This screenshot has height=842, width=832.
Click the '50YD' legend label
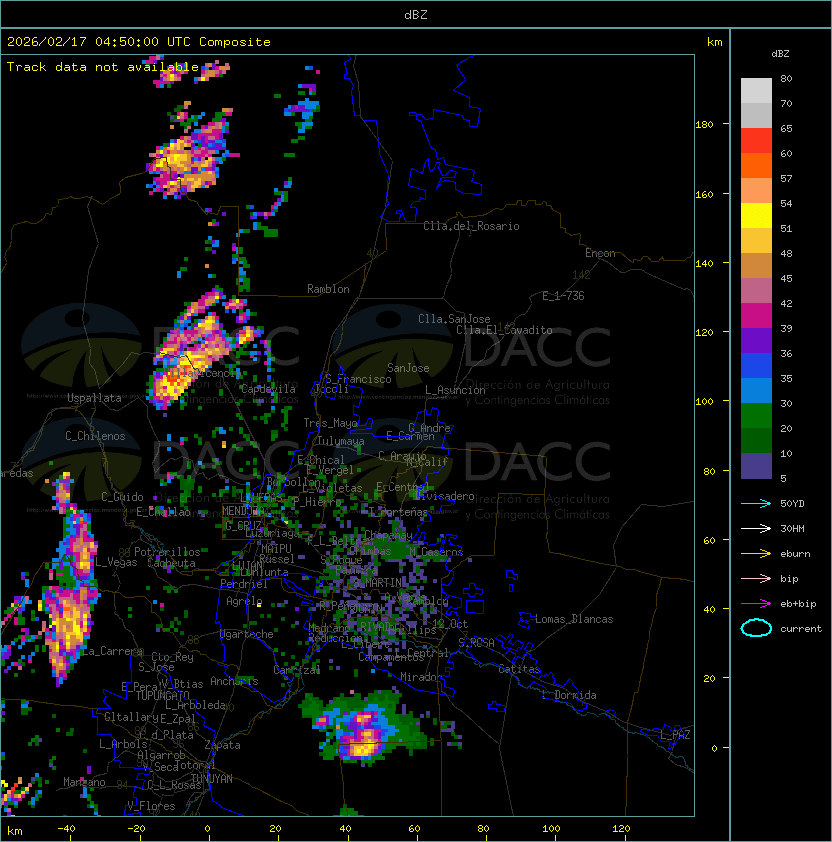click(792, 504)
